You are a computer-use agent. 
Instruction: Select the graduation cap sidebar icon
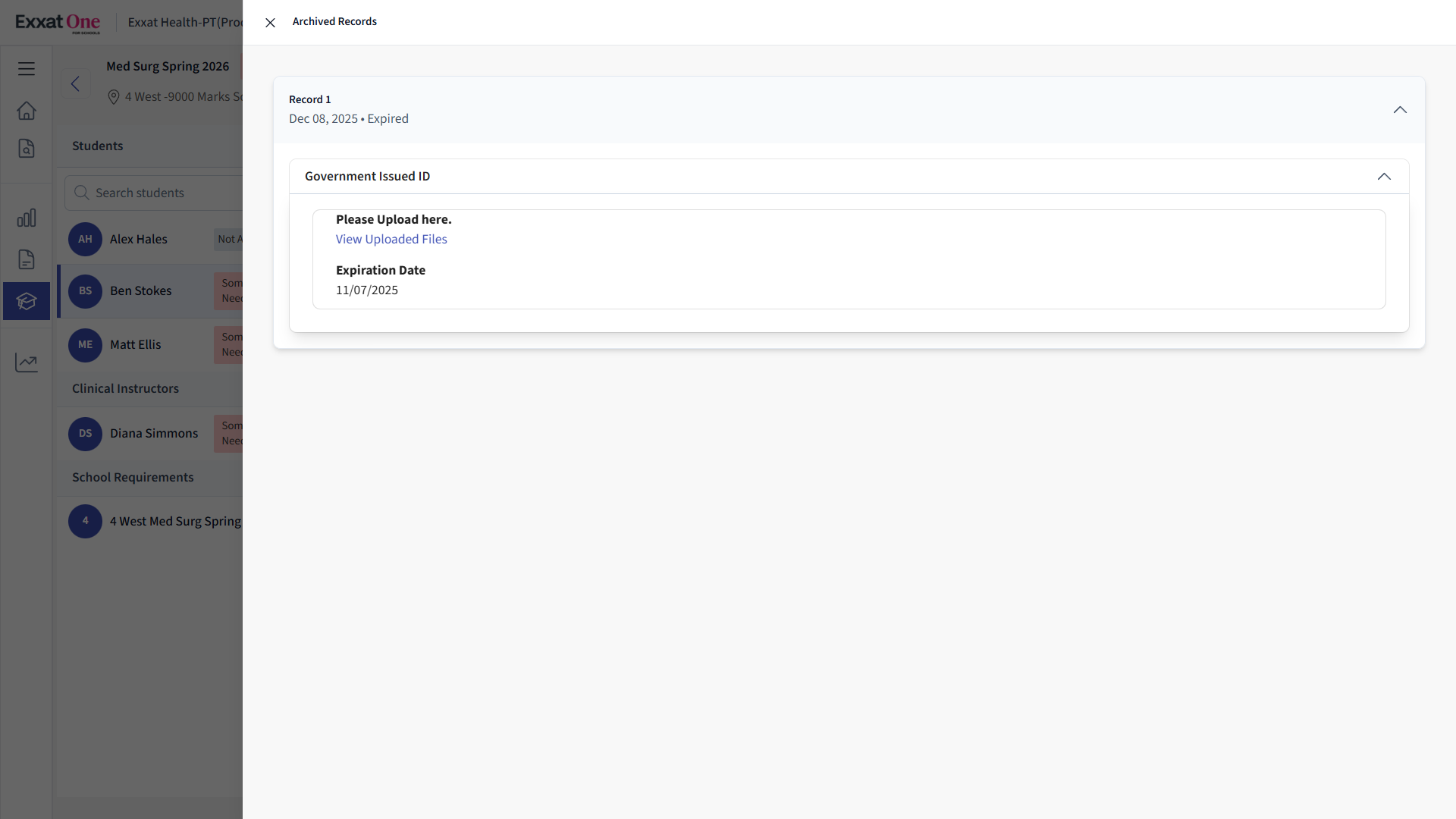[27, 301]
